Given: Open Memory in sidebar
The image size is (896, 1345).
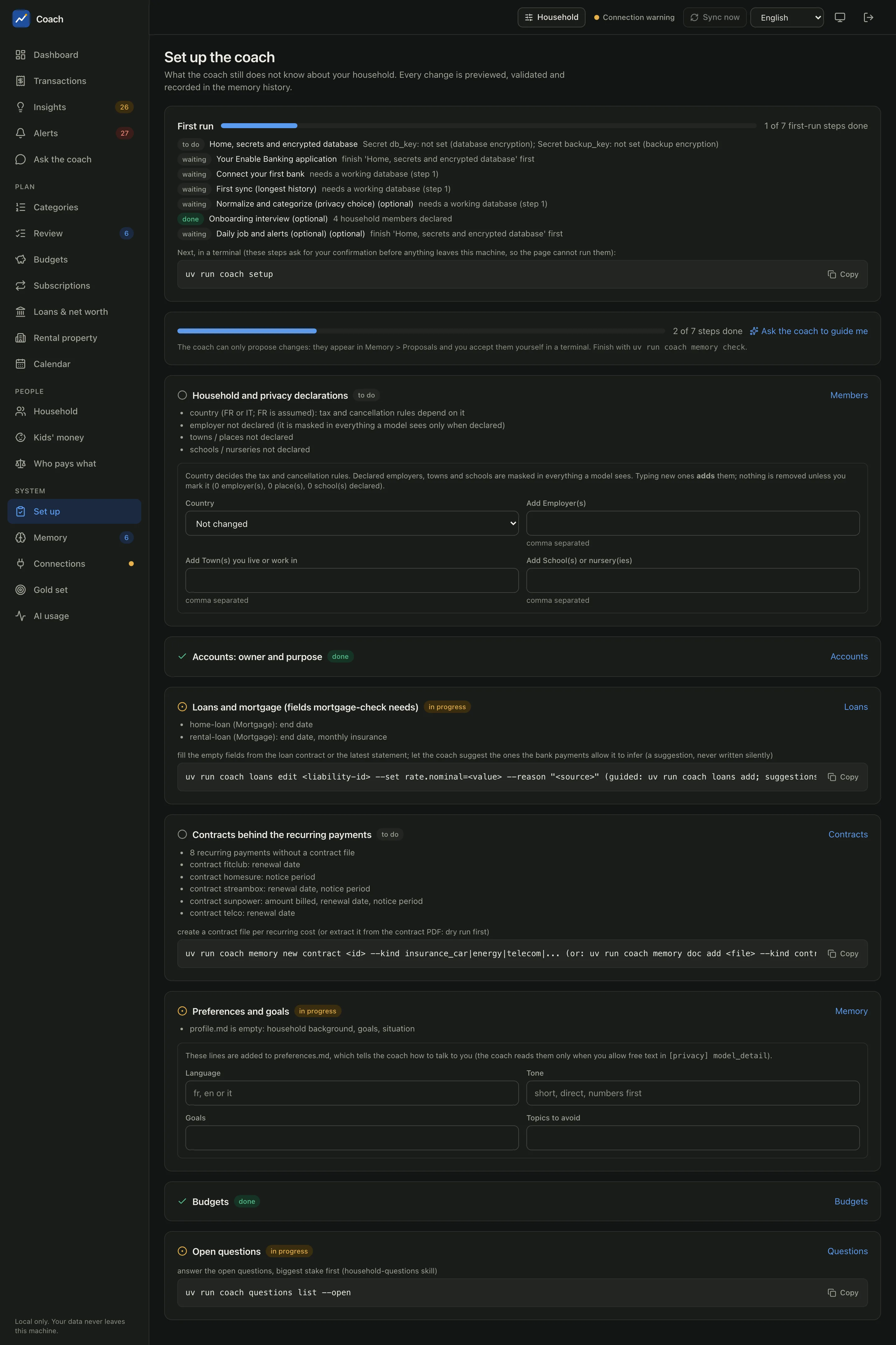Looking at the screenshot, I should coord(74,538).
